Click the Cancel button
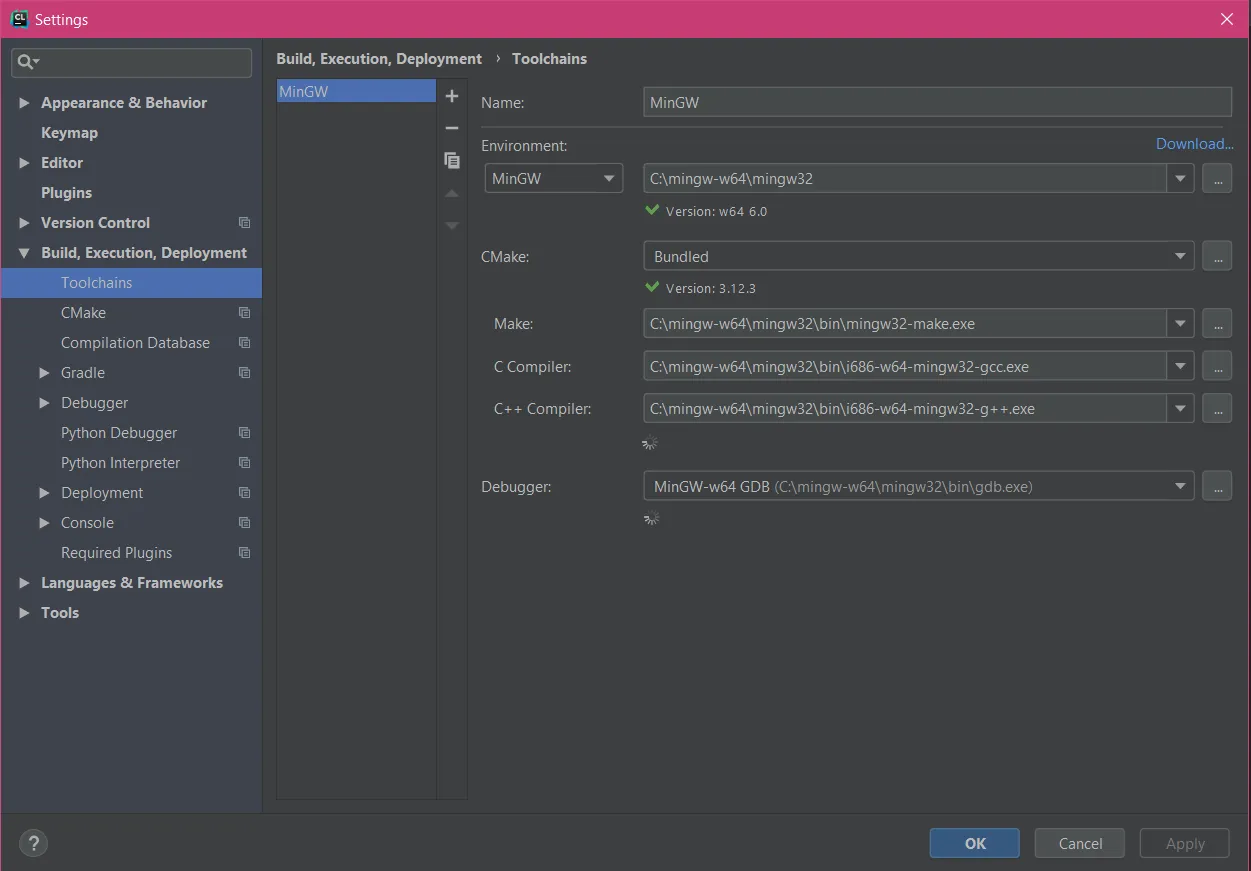 point(1080,843)
